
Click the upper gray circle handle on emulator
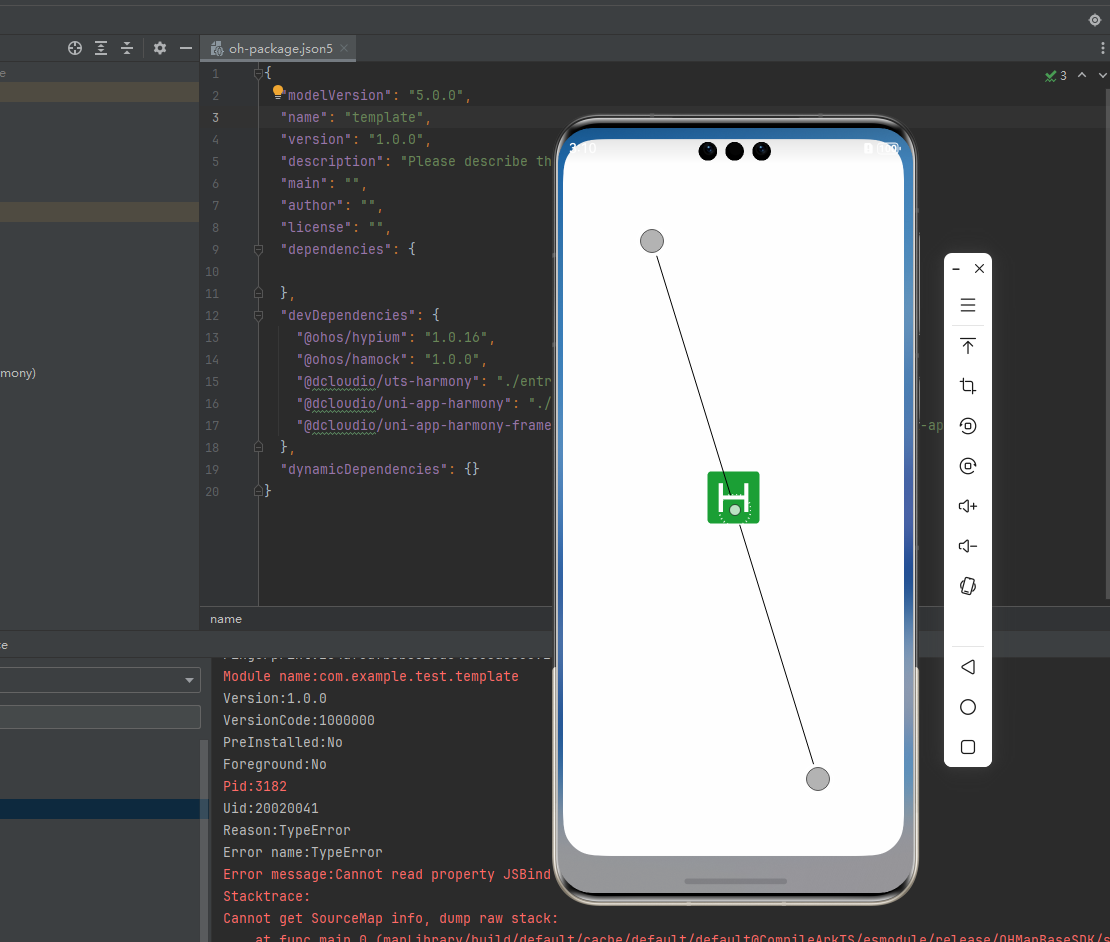tap(652, 241)
